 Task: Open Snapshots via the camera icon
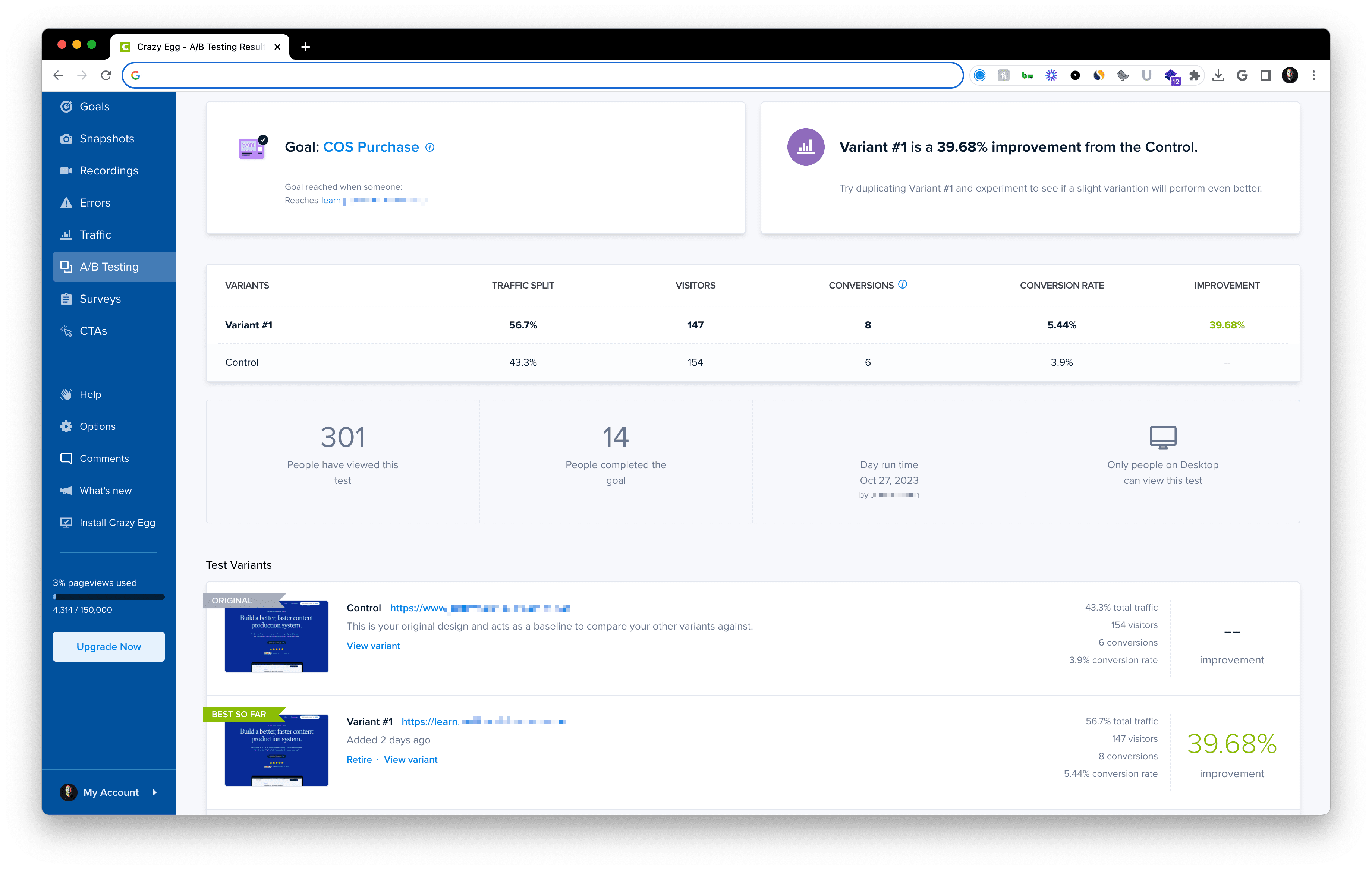pos(66,139)
